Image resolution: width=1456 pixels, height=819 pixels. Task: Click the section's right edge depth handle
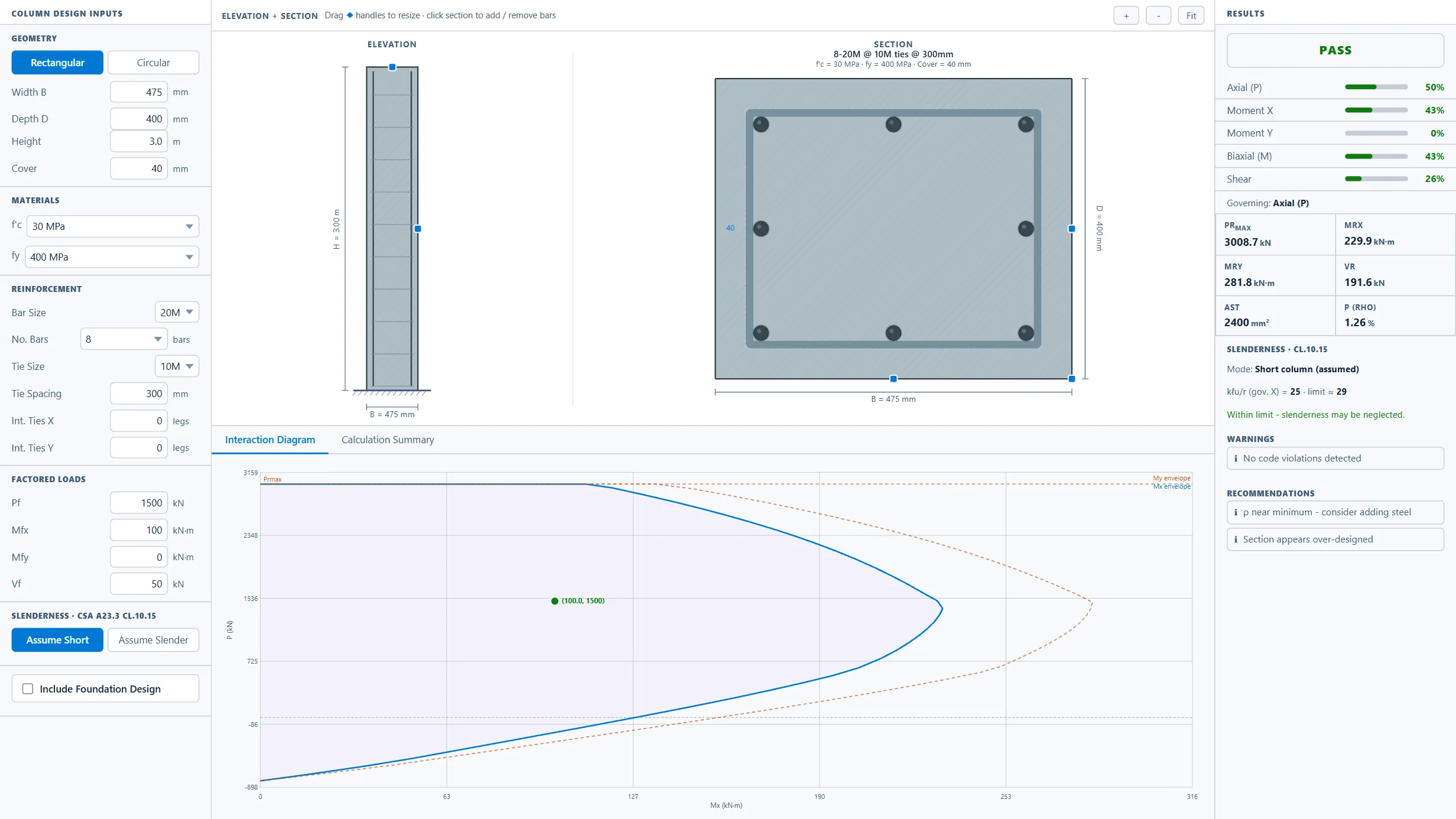(x=1072, y=229)
